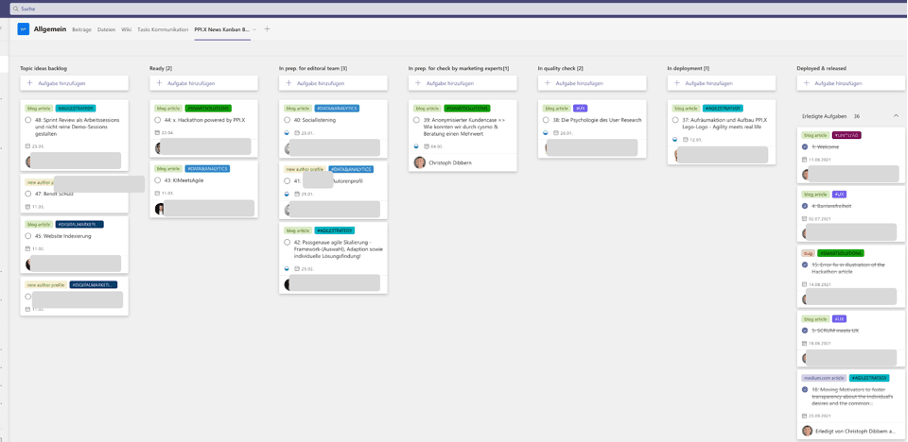This screenshot has width=908, height=442.
Task: Open the Tasks Kommunikation tab
Action: point(162,30)
